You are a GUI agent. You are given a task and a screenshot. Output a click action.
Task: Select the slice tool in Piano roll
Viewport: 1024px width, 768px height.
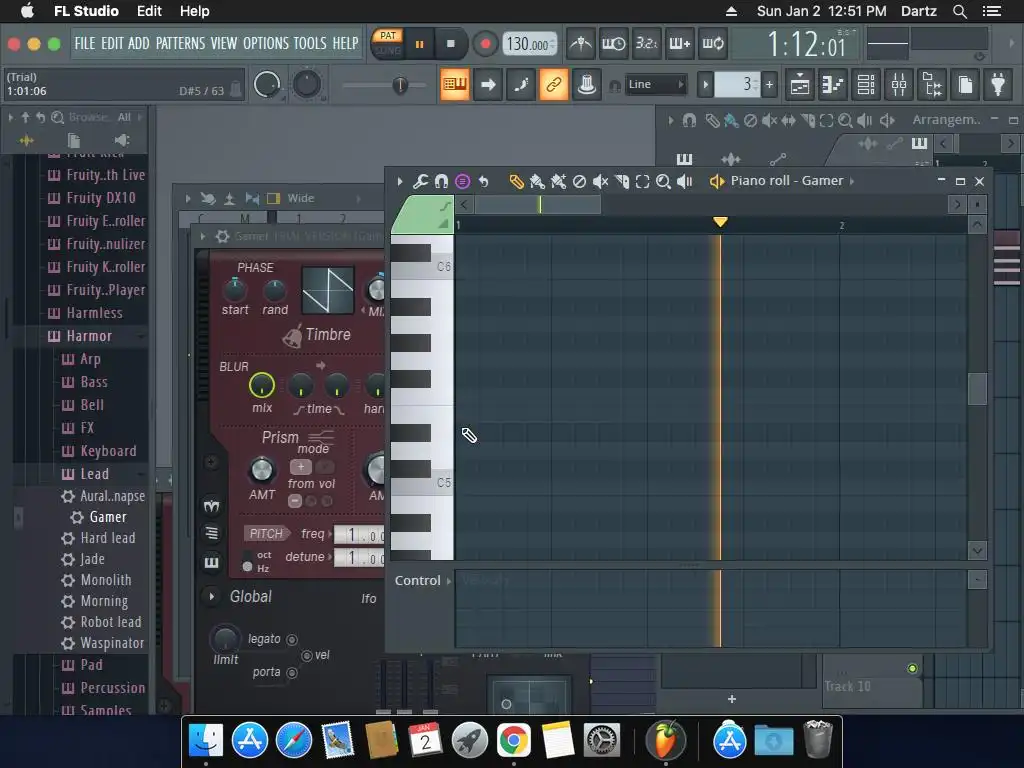click(x=622, y=182)
